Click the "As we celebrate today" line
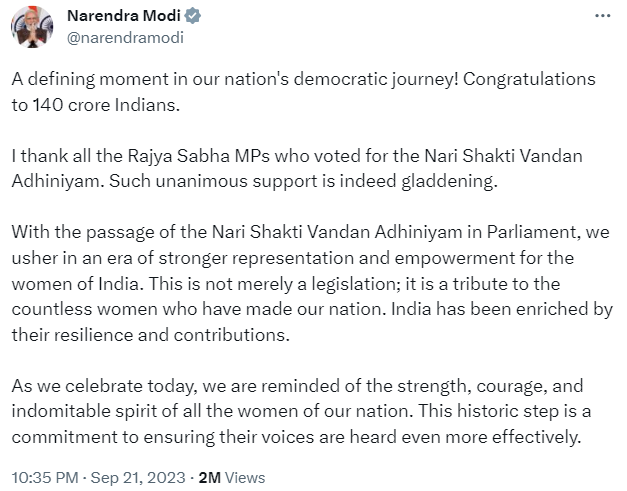Screen dimensions: 627x491 coord(297,386)
